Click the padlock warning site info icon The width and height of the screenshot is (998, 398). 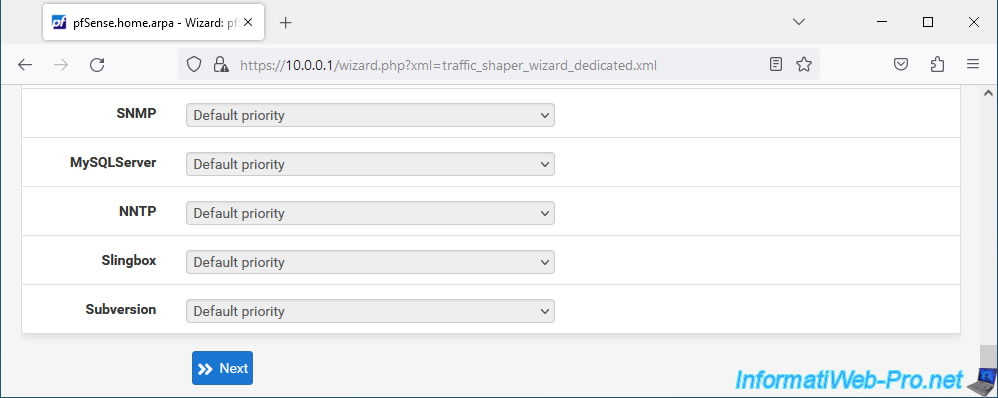(220, 64)
